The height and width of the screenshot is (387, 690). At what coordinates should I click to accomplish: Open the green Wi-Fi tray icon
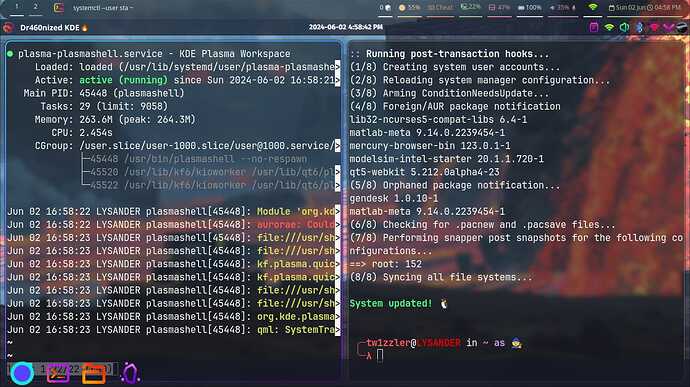[x=609, y=27]
